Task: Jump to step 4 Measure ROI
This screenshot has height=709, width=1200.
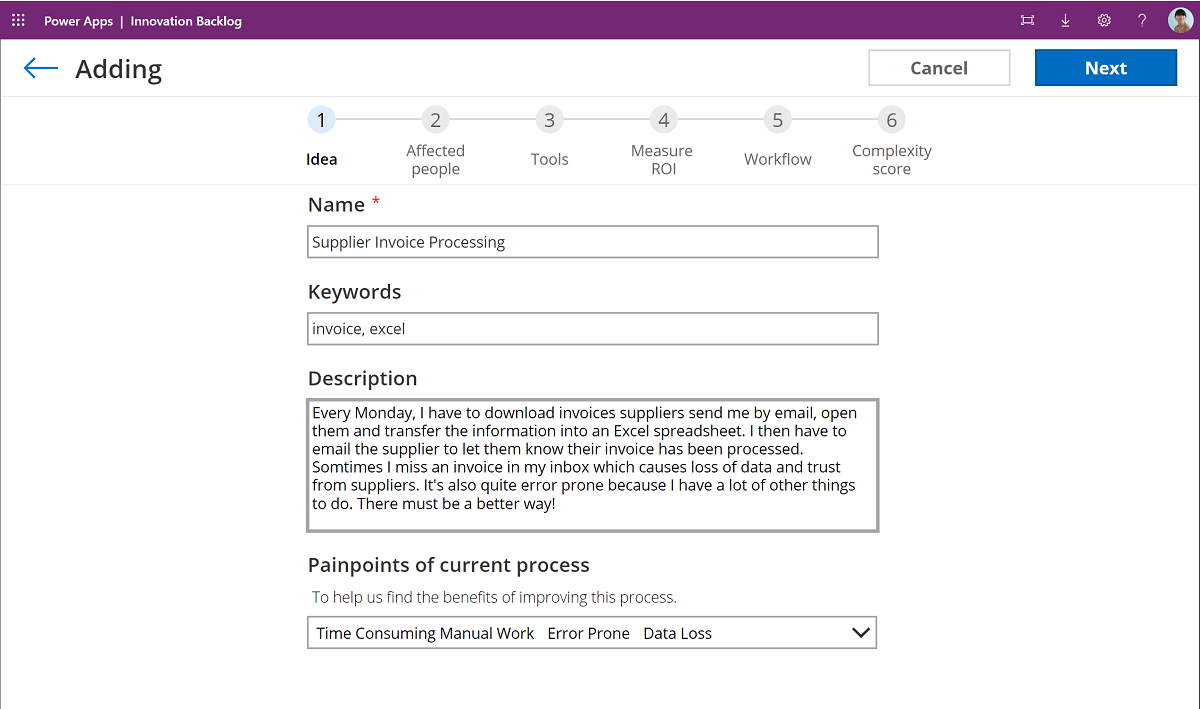Action: click(x=663, y=119)
